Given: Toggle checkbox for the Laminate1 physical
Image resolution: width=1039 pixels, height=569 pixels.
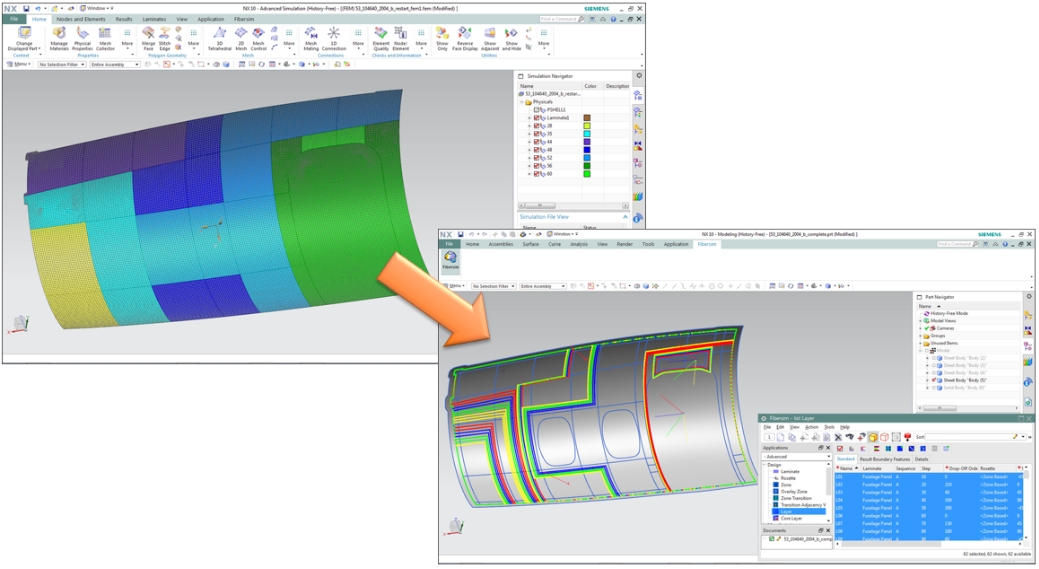Looking at the screenshot, I should click(537, 118).
